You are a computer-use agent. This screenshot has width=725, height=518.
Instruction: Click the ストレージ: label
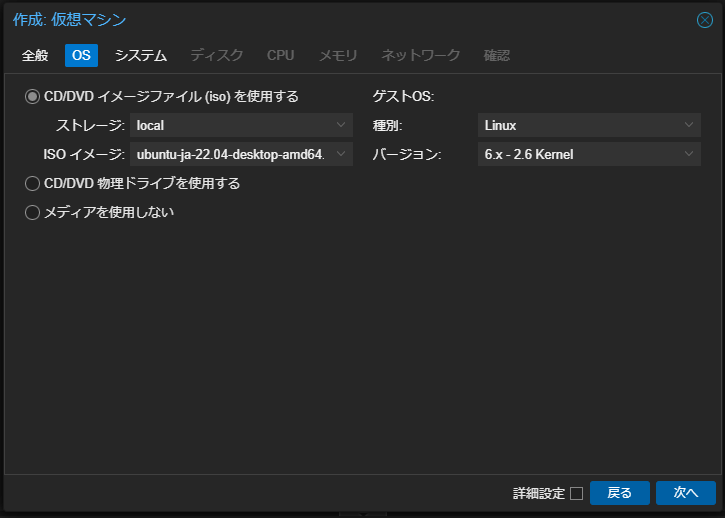90,125
